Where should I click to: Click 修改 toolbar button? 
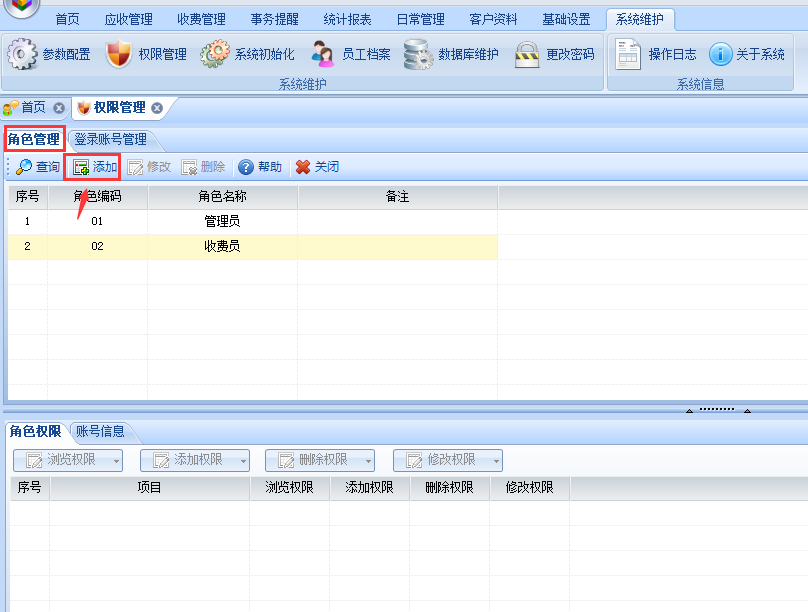[x=149, y=167]
